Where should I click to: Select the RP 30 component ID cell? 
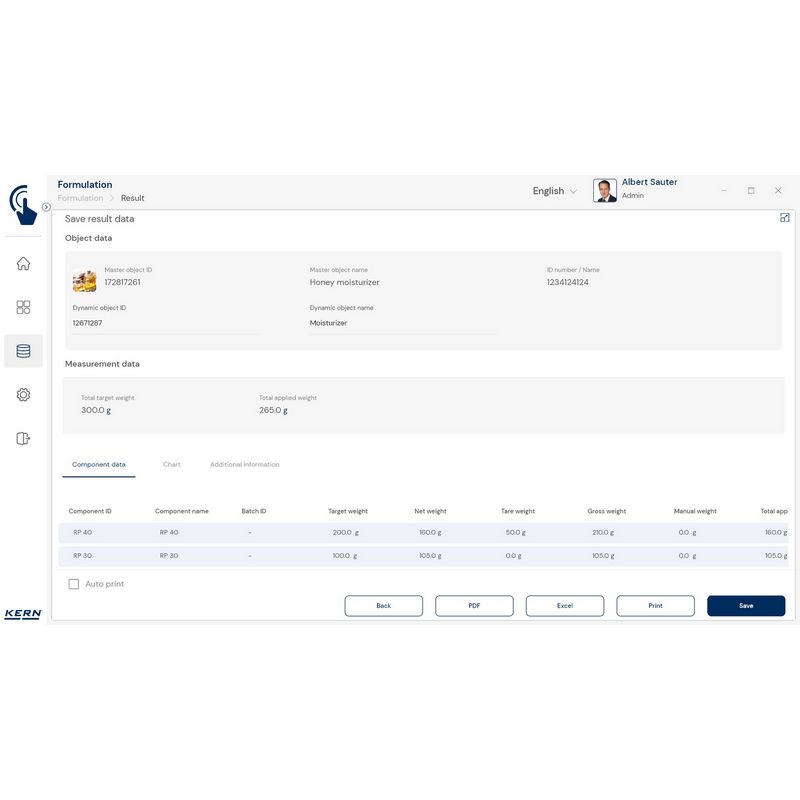pos(83,556)
